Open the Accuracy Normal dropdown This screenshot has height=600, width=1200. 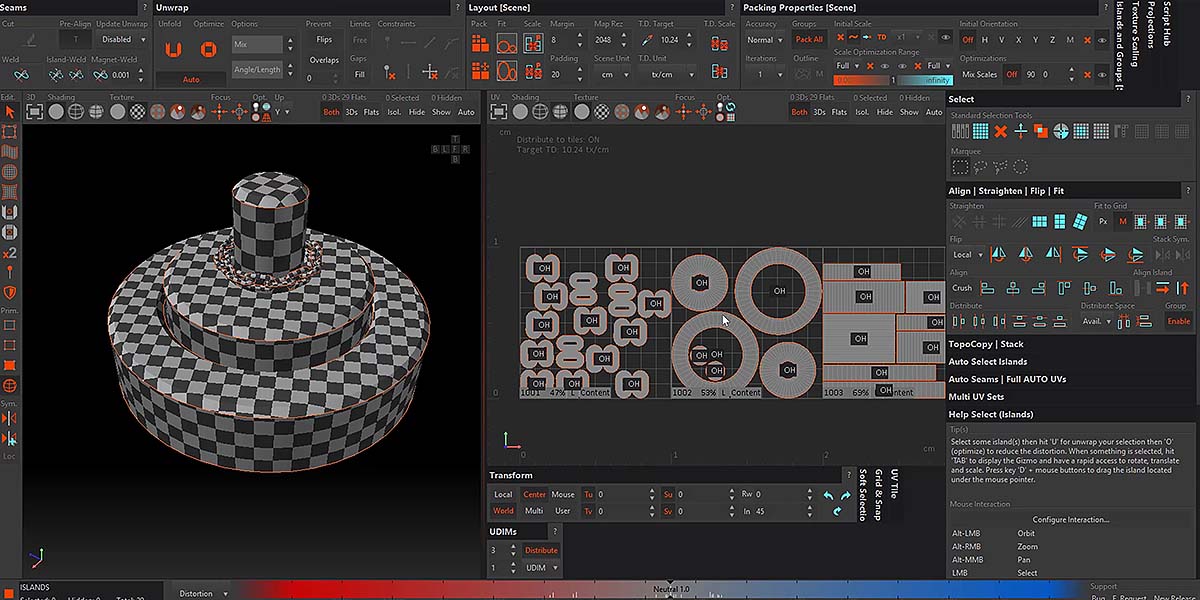tap(765, 40)
